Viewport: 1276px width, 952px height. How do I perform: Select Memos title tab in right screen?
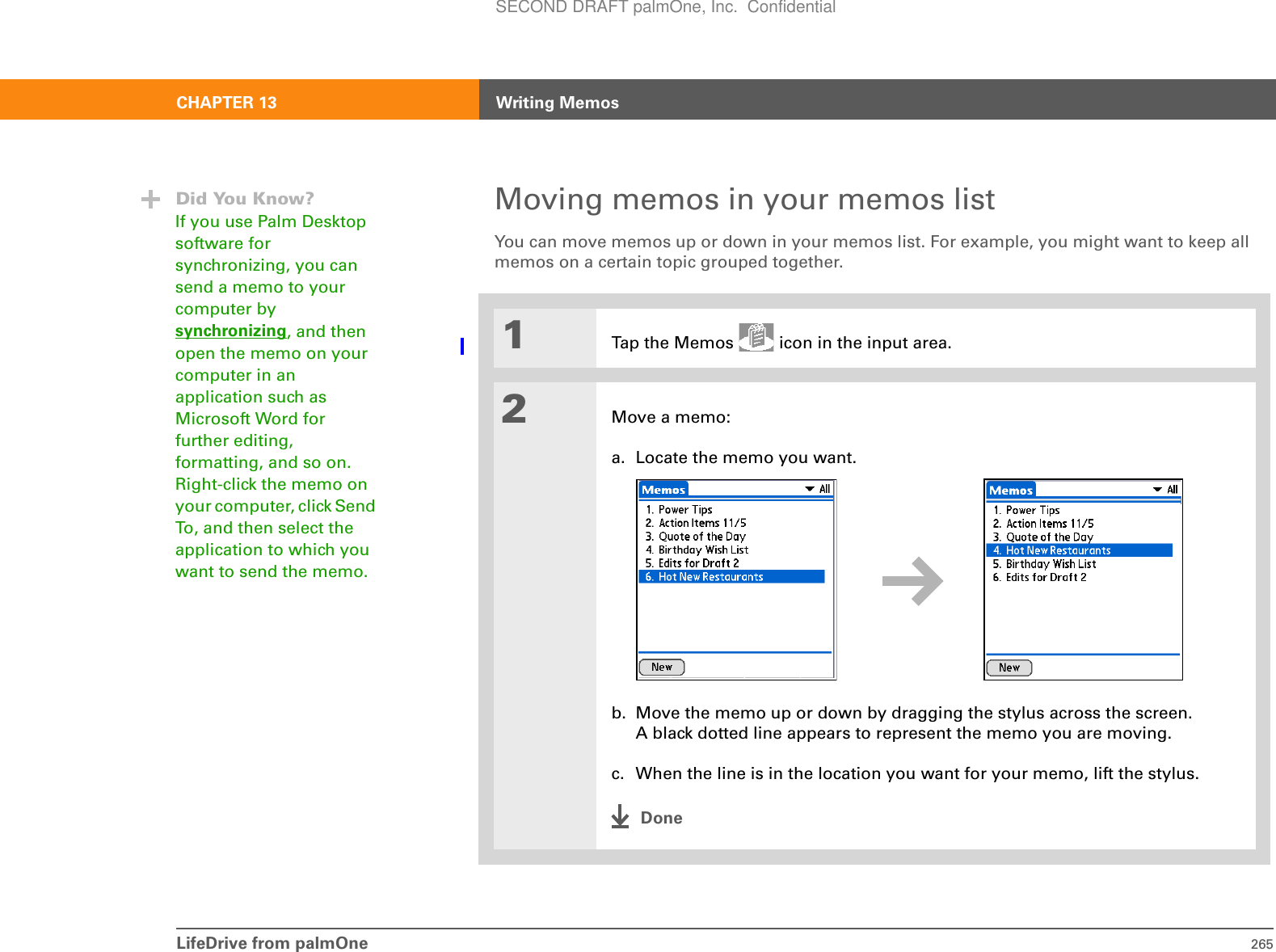[x=1011, y=491]
